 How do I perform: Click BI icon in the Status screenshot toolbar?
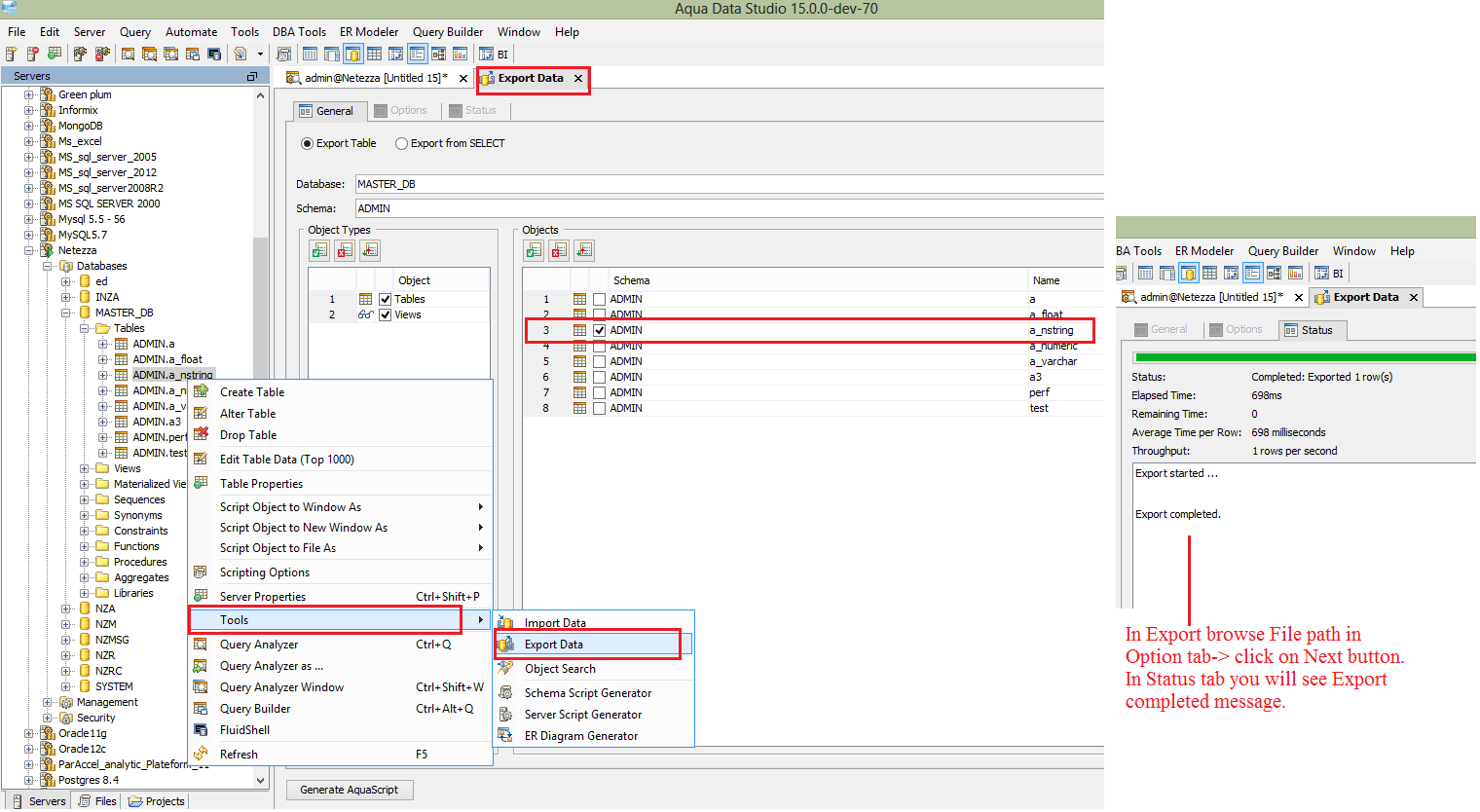click(1330, 274)
